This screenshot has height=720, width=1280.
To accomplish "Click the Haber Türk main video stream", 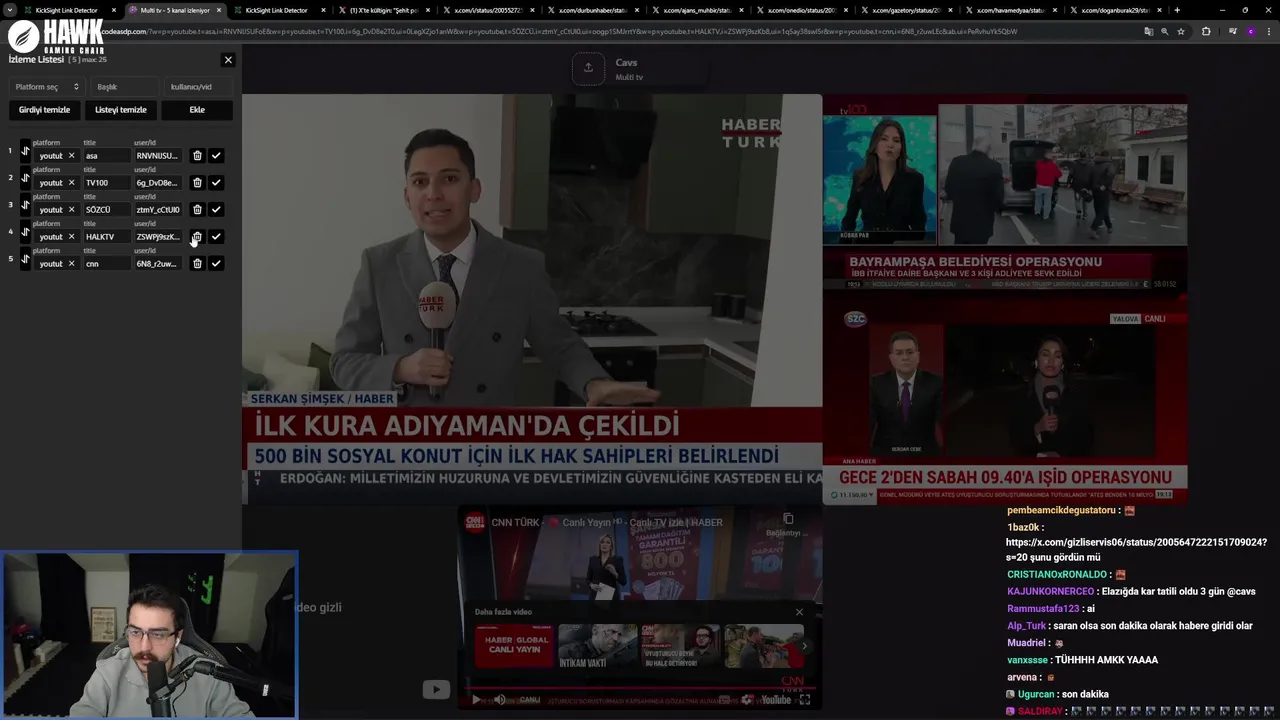I will click(532, 298).
